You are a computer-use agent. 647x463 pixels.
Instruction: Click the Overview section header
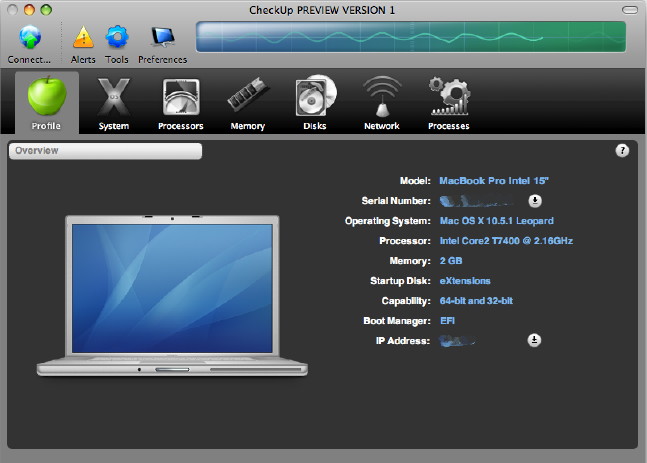coord(105,151)
